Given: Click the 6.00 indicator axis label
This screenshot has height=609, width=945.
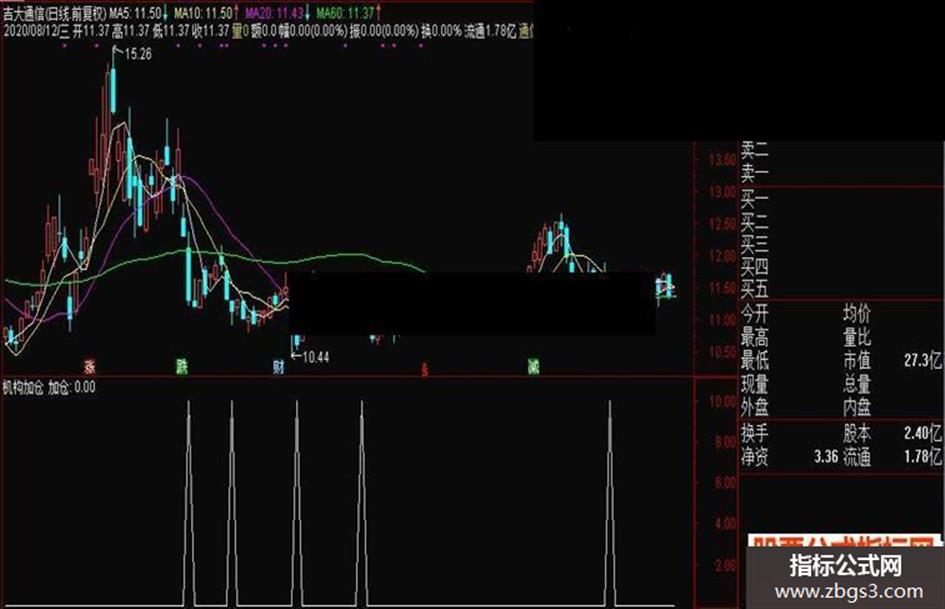Looking at the screenshot, I should pyautogui.click(x=725, y=483).
